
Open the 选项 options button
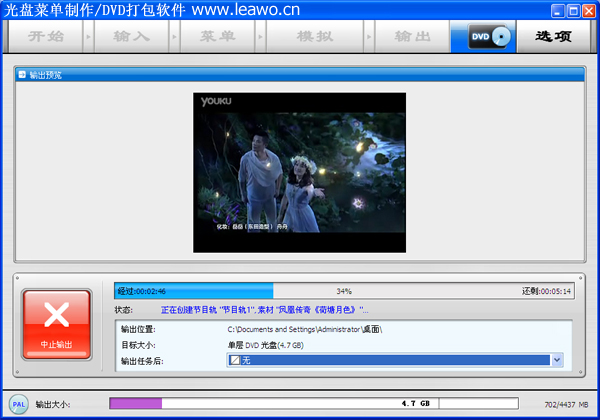(553, 37)
